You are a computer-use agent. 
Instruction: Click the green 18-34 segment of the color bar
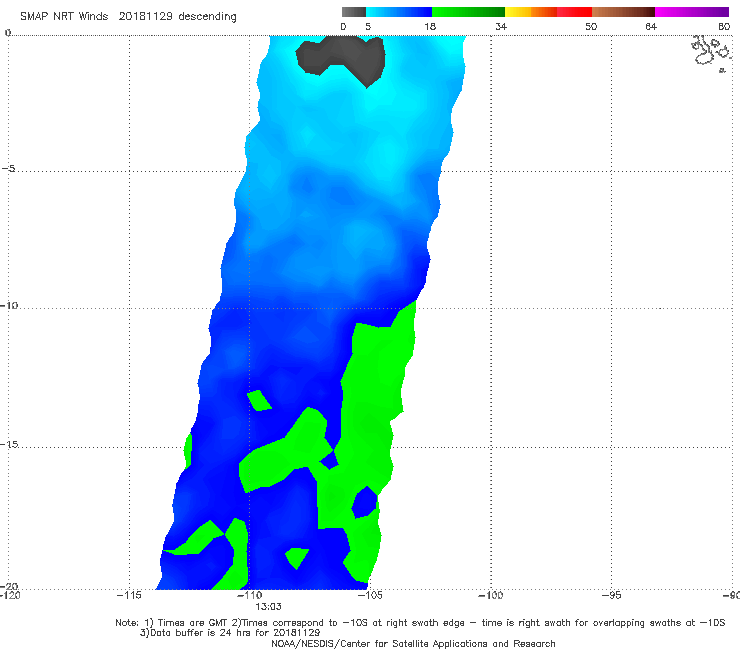(468, 12)
